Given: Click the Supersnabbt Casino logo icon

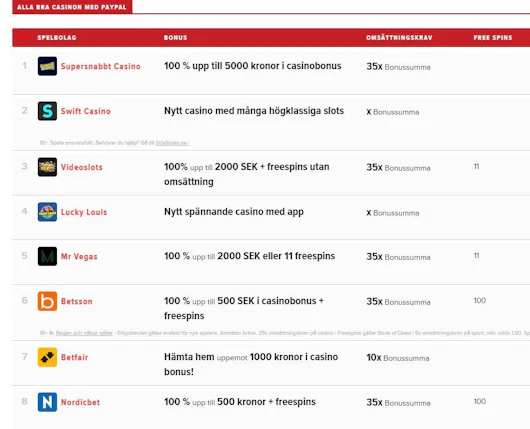Looking at the screenshot, I should tap(47, 66).
